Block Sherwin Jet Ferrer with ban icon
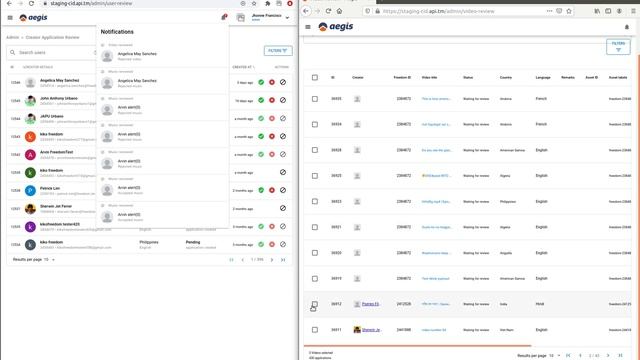 click(283, 208)
